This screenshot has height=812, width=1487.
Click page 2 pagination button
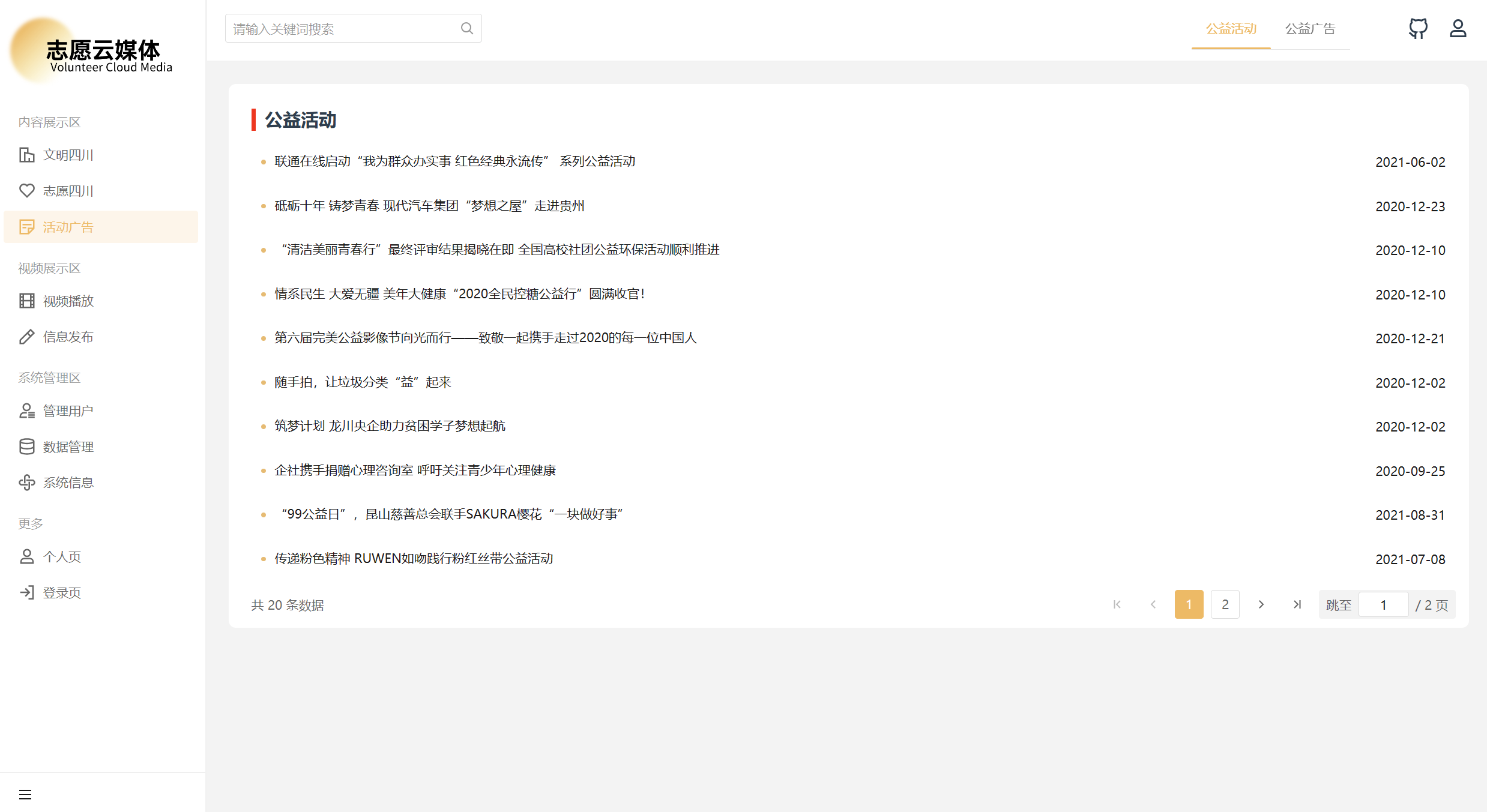pyautogui.click(x=1225, y=604)
